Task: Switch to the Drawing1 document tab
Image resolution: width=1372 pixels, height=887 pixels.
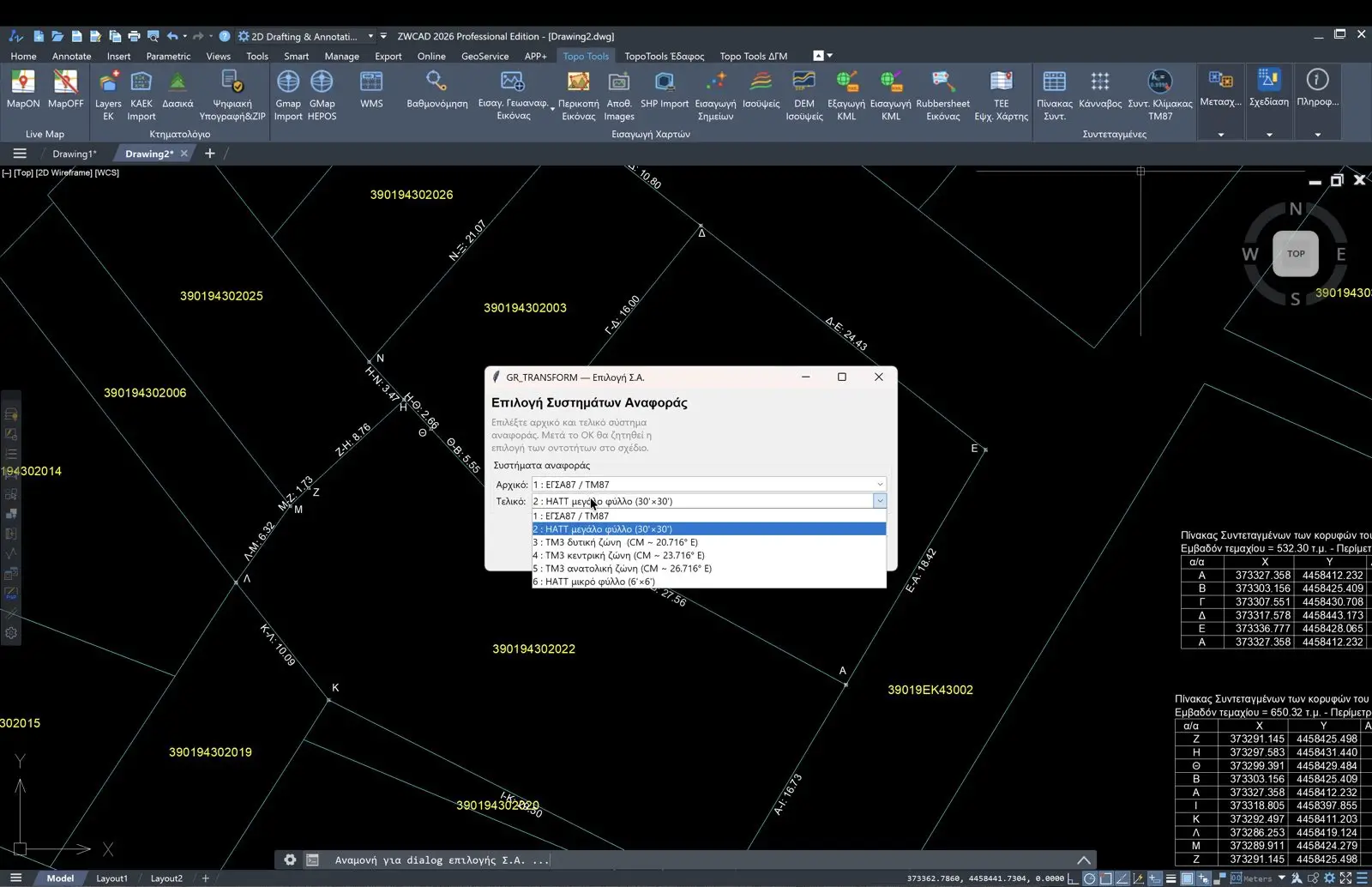Action: click(75, 154)
